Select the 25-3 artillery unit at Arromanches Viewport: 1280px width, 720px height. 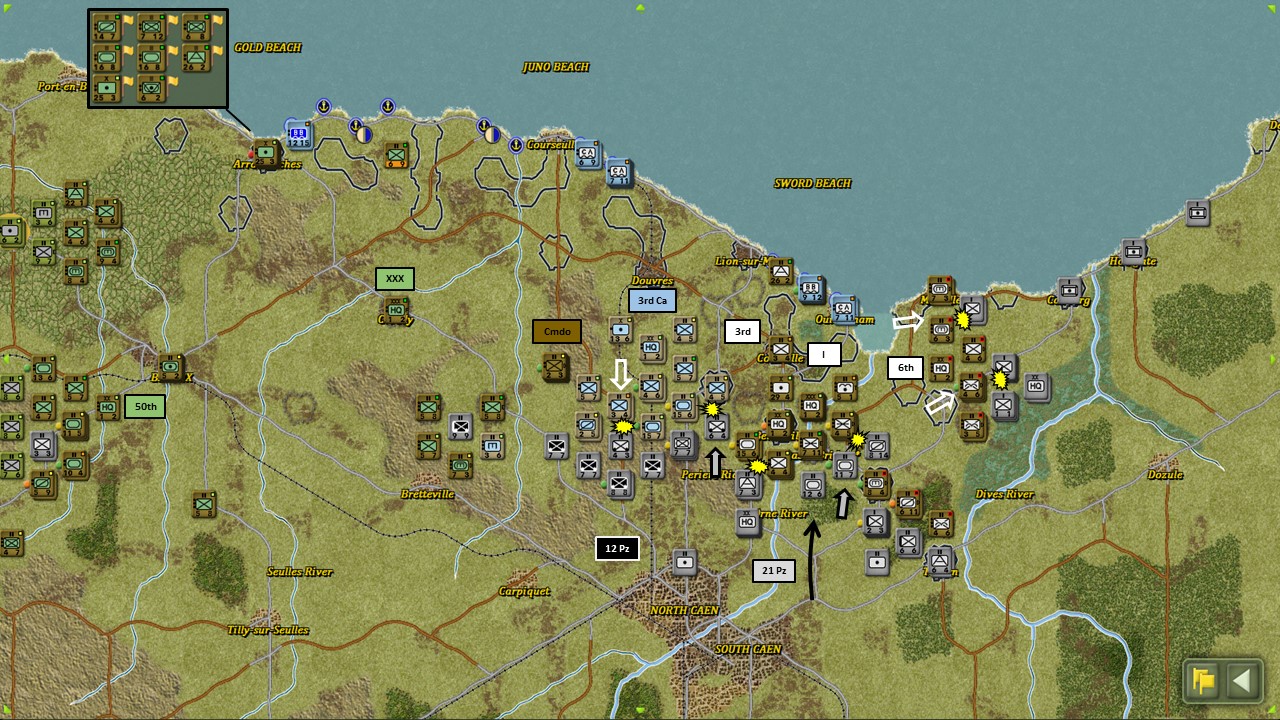(265, 153)
